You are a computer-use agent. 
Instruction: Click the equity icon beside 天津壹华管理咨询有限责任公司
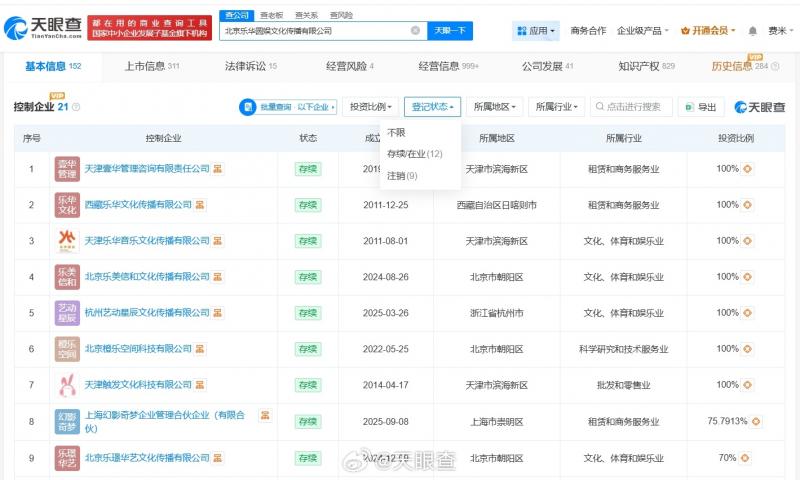tap(218, 169)
